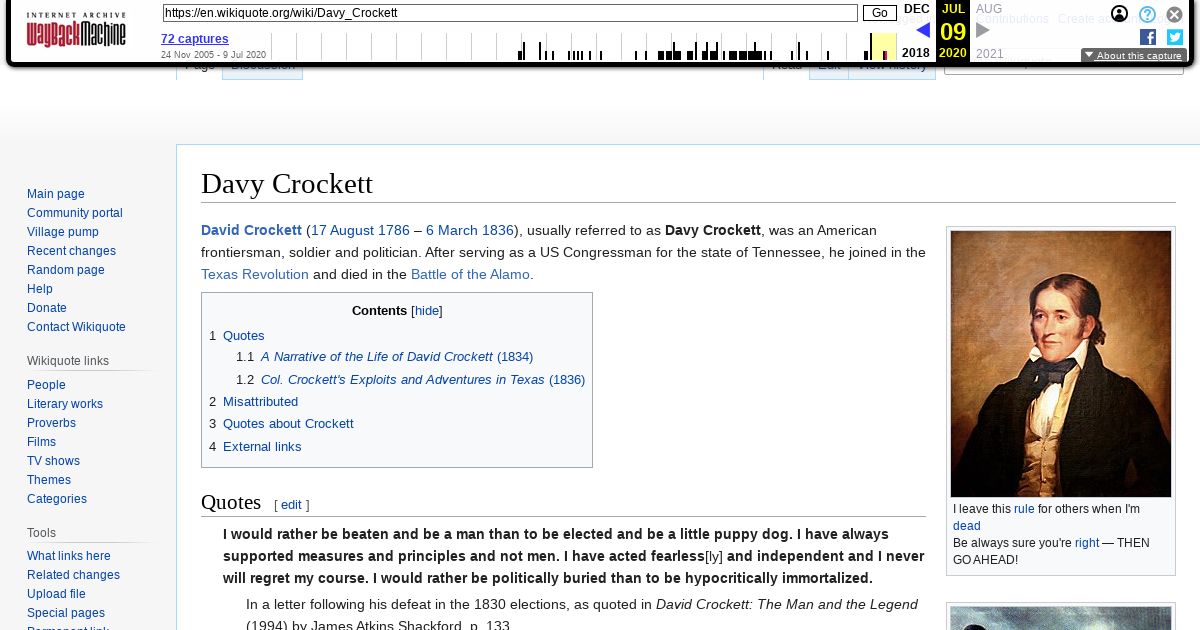Image resolution: width=1200 pixels, height=630 pixels.
Task: Open 6 March 1836 date link
Action: [x=470, y=230]
